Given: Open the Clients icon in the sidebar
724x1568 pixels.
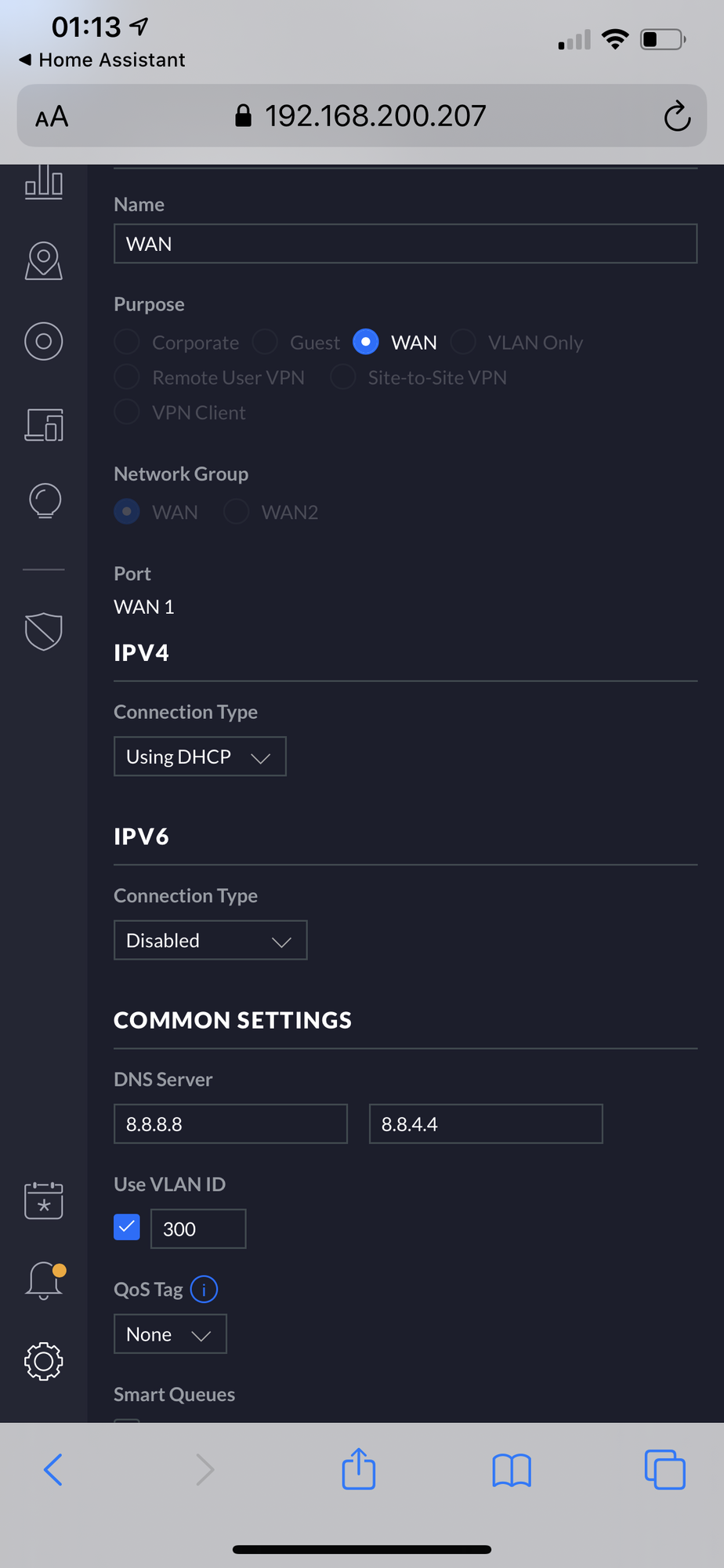Looking at the screenshot, I should (43, 341).
